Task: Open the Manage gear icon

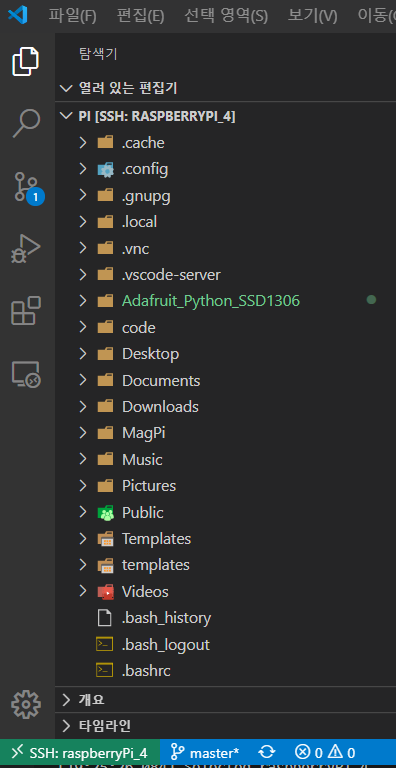Action: tap(25, 704)
